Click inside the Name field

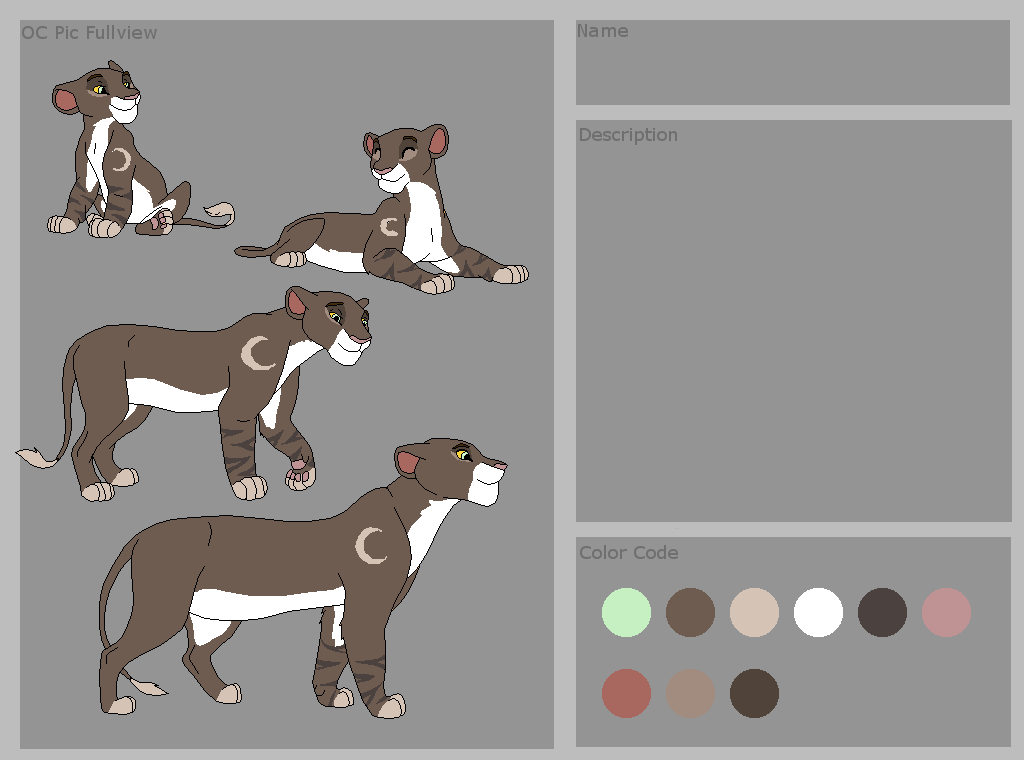792,70
